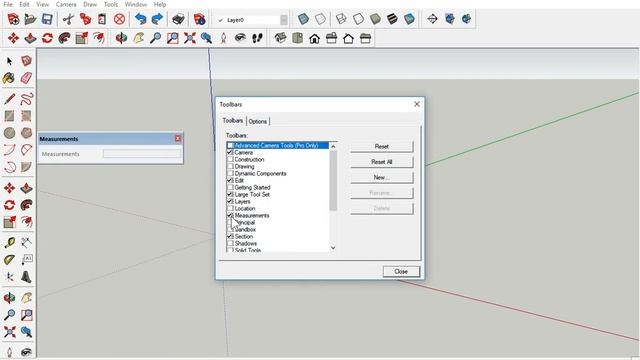Select the Pie arc tool
Image resolution: width=640 pixels, height=360 pixels.
[26, 167]
